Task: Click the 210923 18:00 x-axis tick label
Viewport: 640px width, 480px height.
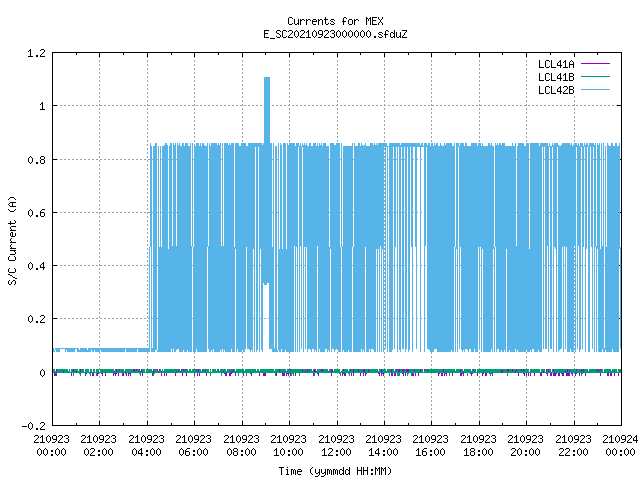Action: [x=478, y=445]
